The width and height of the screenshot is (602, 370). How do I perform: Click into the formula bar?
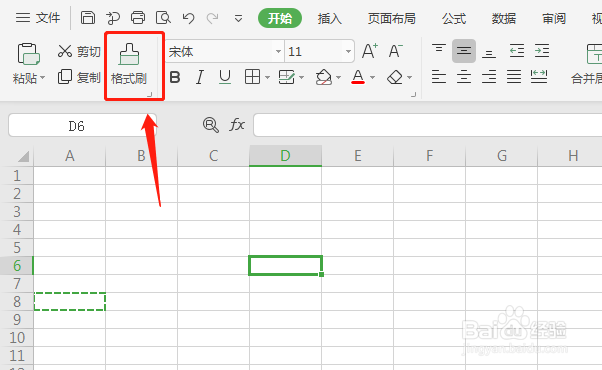427,125
